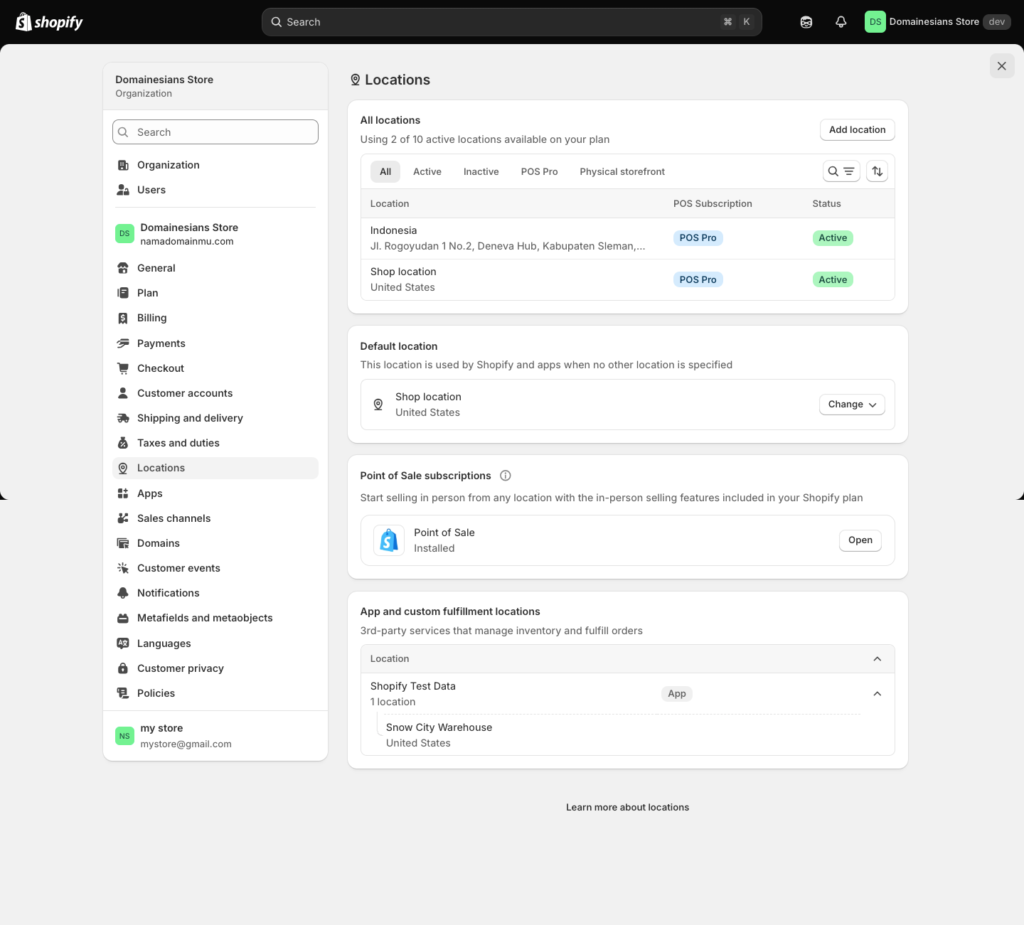Select Locations in sidebar
1024x925 pixels.
click(215, 468)
